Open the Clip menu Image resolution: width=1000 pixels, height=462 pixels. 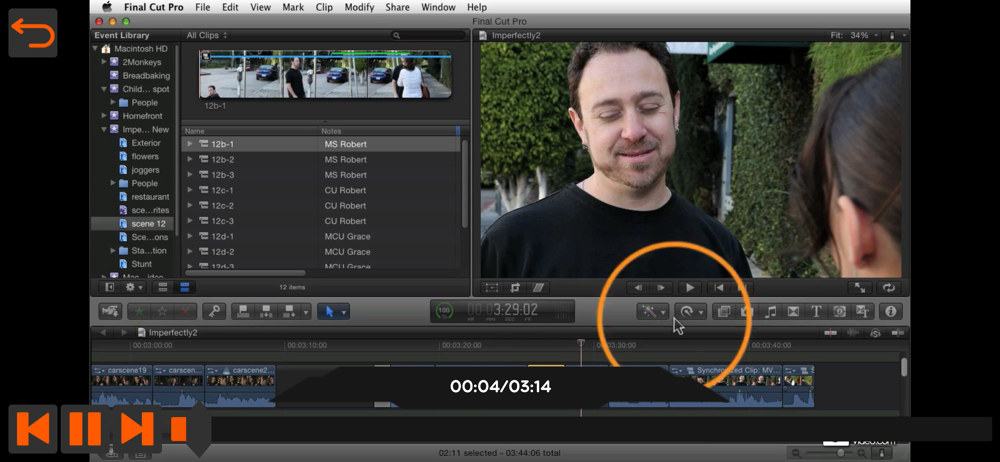click(x=324, y=7)
